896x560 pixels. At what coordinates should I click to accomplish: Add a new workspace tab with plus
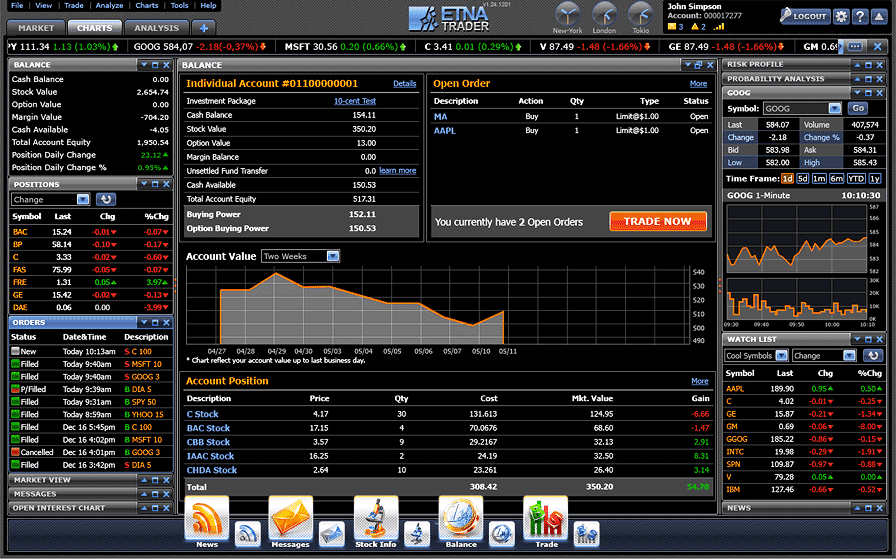tap(204, 27)
